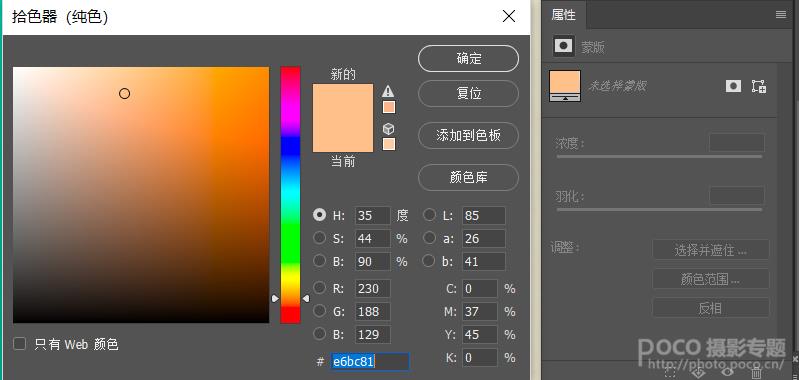The height and width of the screenshot is (380, 799).
Task: Open the Properties panel menu icon
Action: (x=781, y=15)
